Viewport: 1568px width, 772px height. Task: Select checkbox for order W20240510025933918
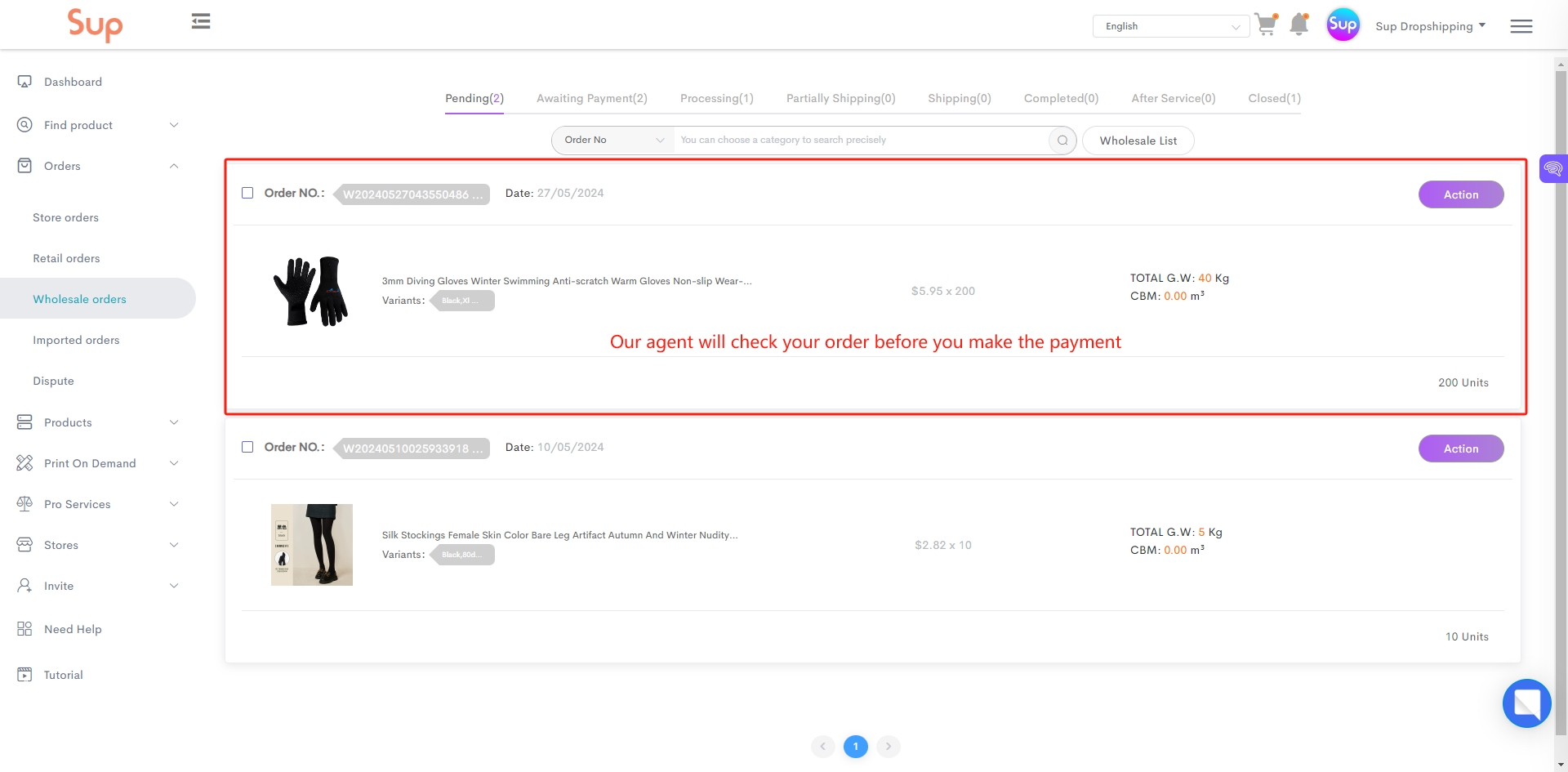coord(247,448)
